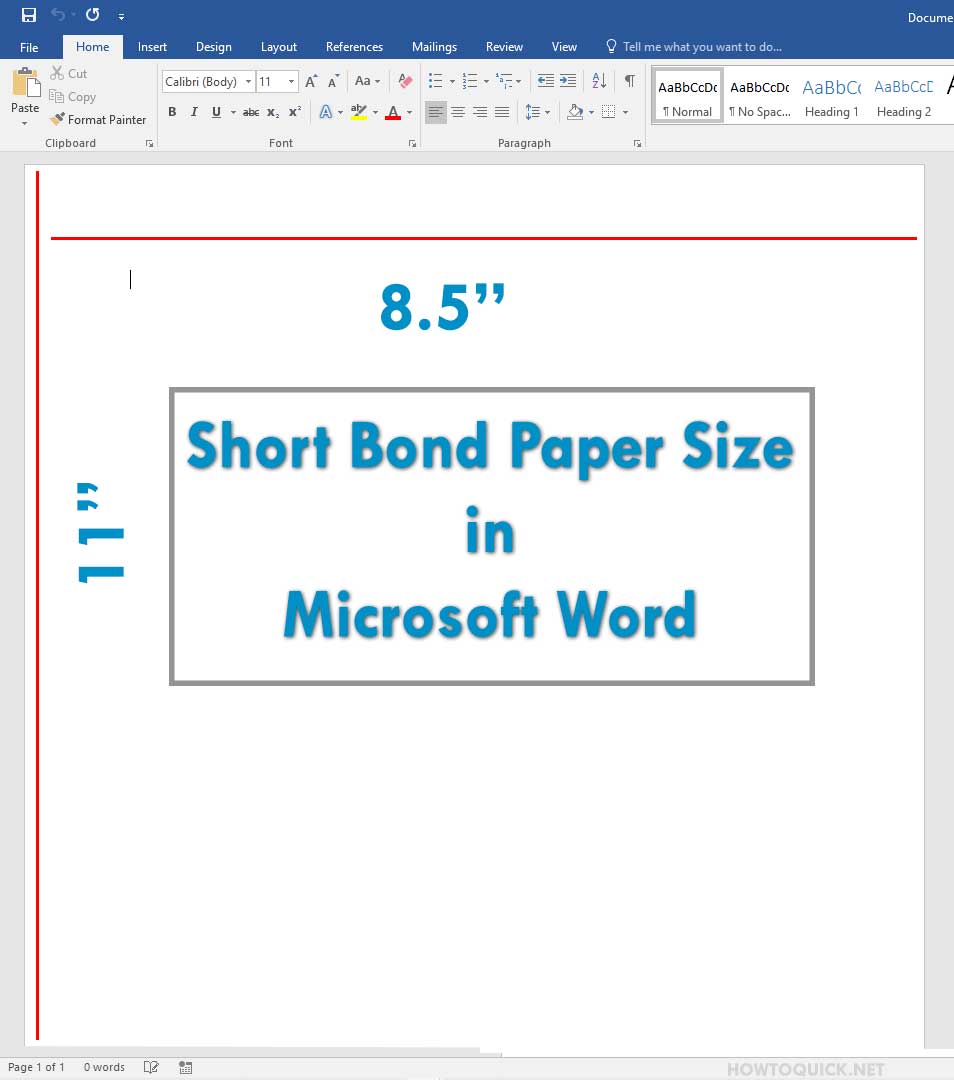Open the underline style dropdown arrow
Viewport: 954px width, 1080px height.
[233, 112]
